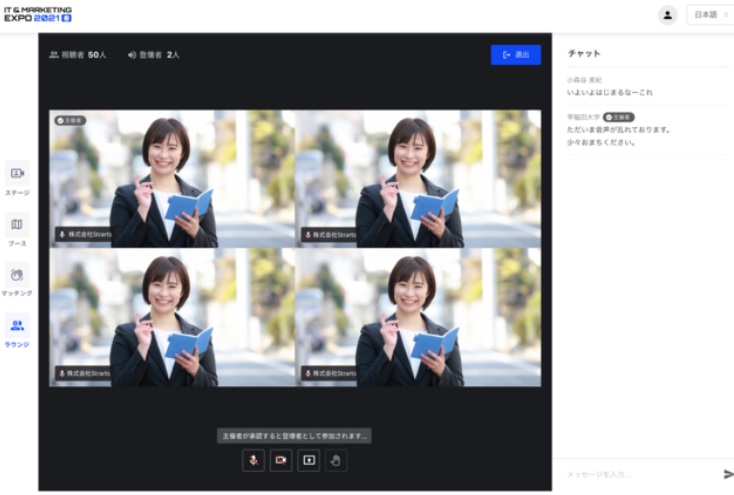Click the IT & Marketing EXPO 2021 logo
Viewport: 734px width, 495px height.
tap(38, 14)
